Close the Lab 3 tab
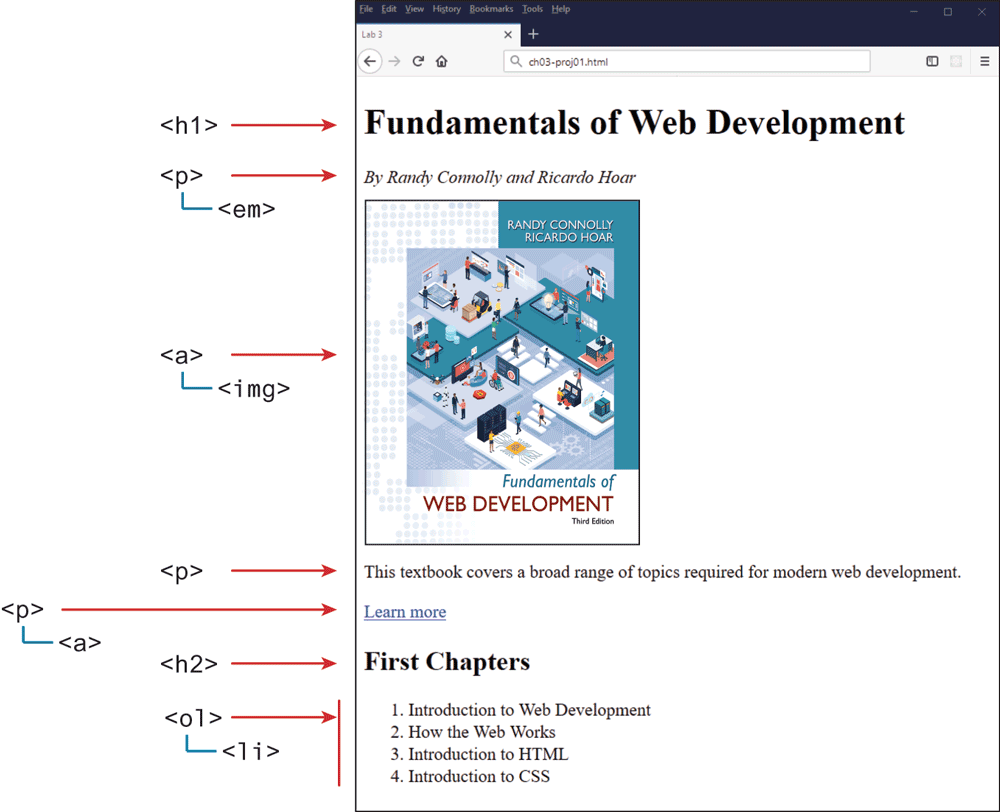This screenshot has width=1000, height=812. [507, 35]
